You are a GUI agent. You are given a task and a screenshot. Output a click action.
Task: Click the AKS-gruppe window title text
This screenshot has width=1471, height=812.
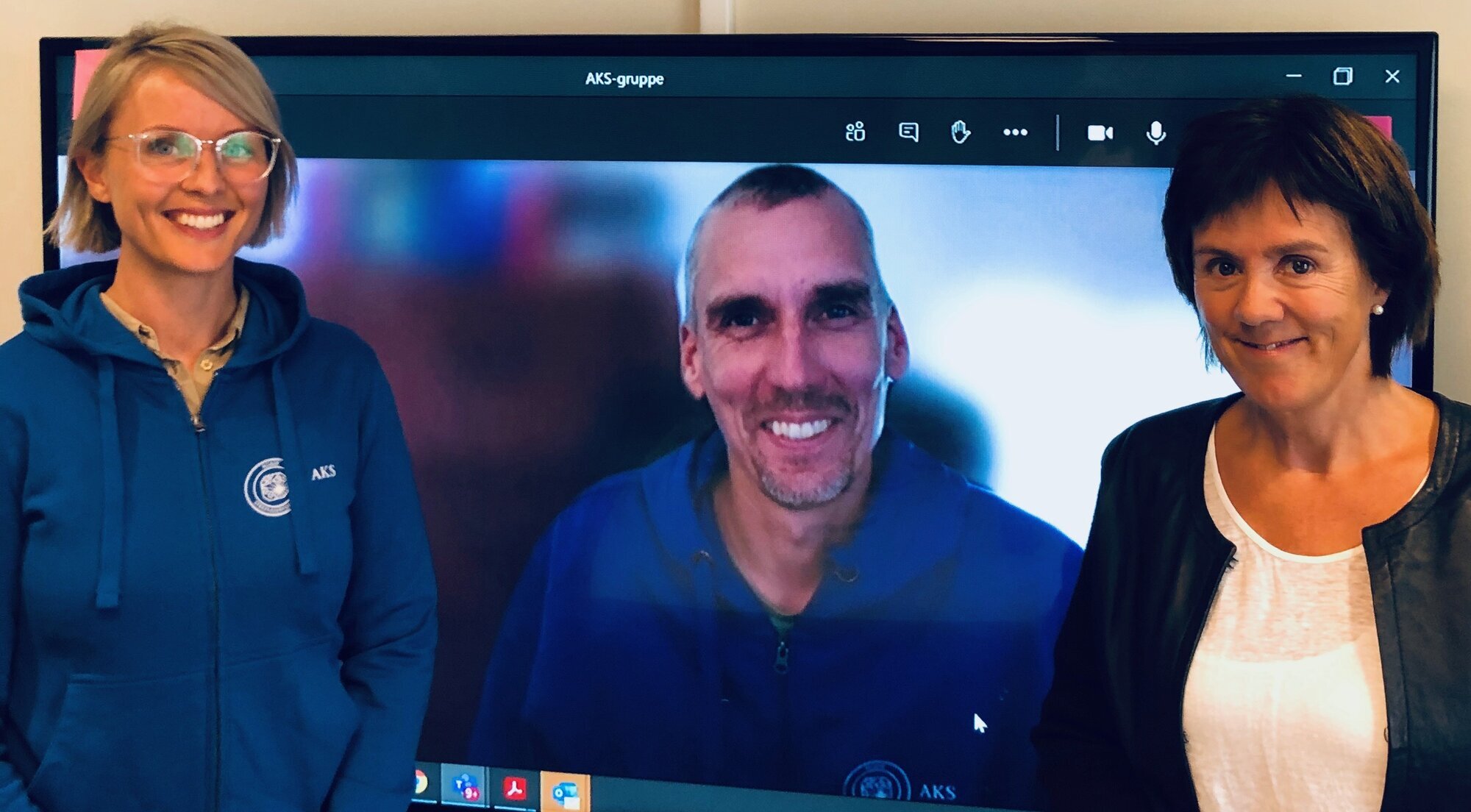tap(624, 79)
